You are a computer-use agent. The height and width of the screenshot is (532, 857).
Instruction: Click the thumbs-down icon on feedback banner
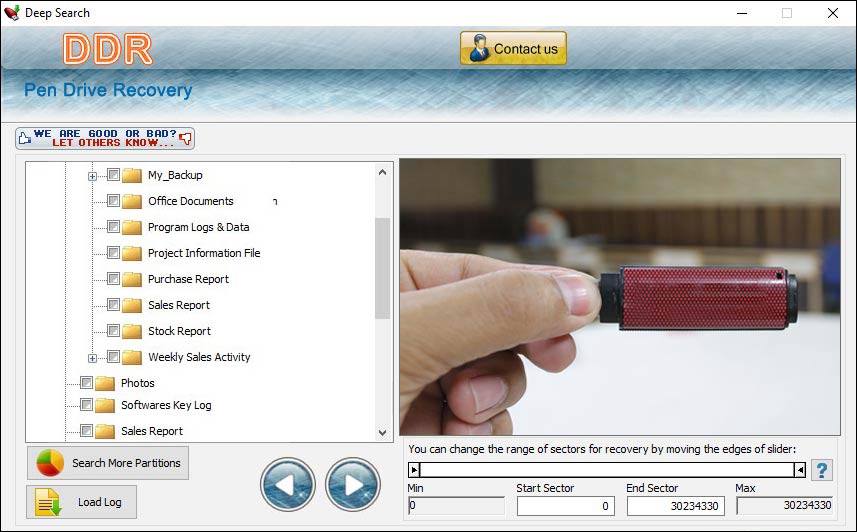186,138
